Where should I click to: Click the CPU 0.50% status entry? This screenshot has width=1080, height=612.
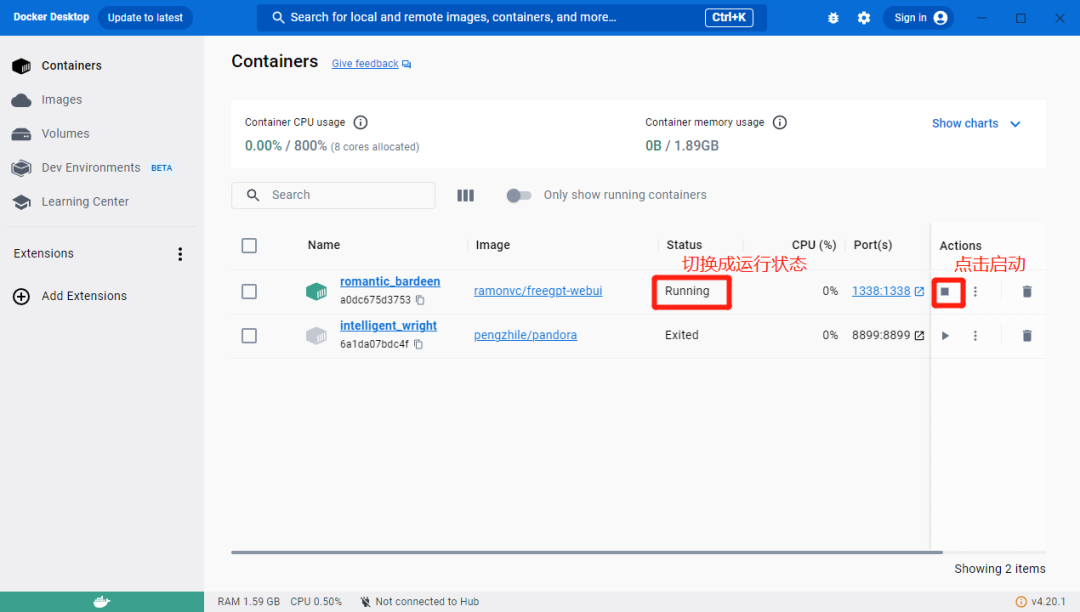(x=316, y=602)
